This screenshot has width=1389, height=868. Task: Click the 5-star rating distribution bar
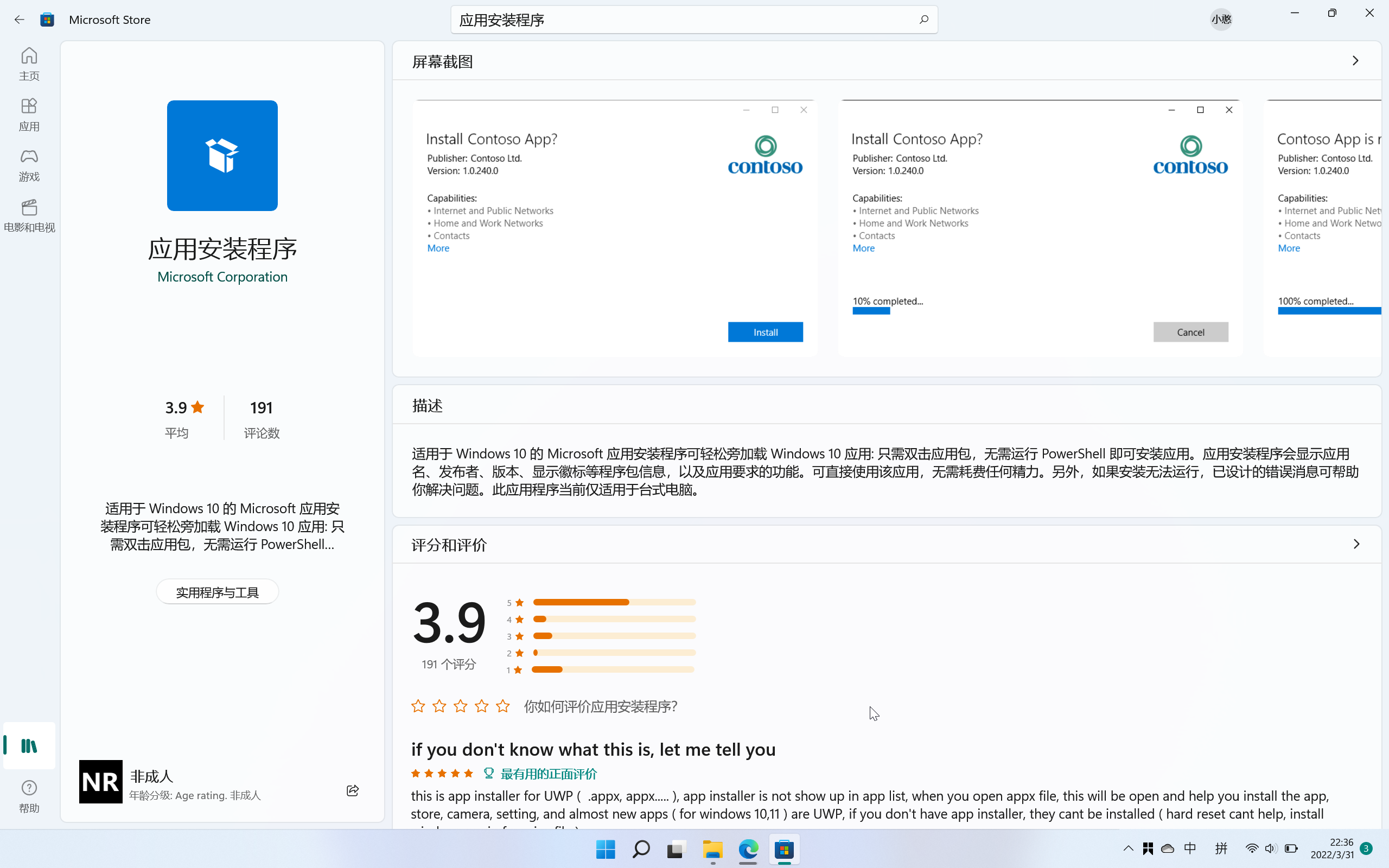click(x=614, y=602)
